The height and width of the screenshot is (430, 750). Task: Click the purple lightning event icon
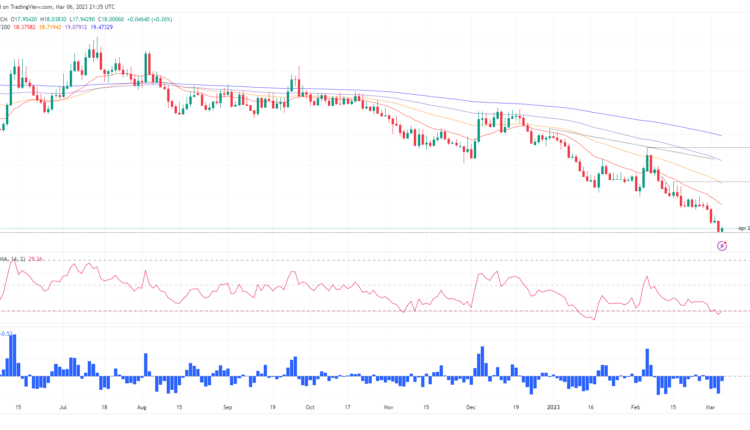[722, 244]
